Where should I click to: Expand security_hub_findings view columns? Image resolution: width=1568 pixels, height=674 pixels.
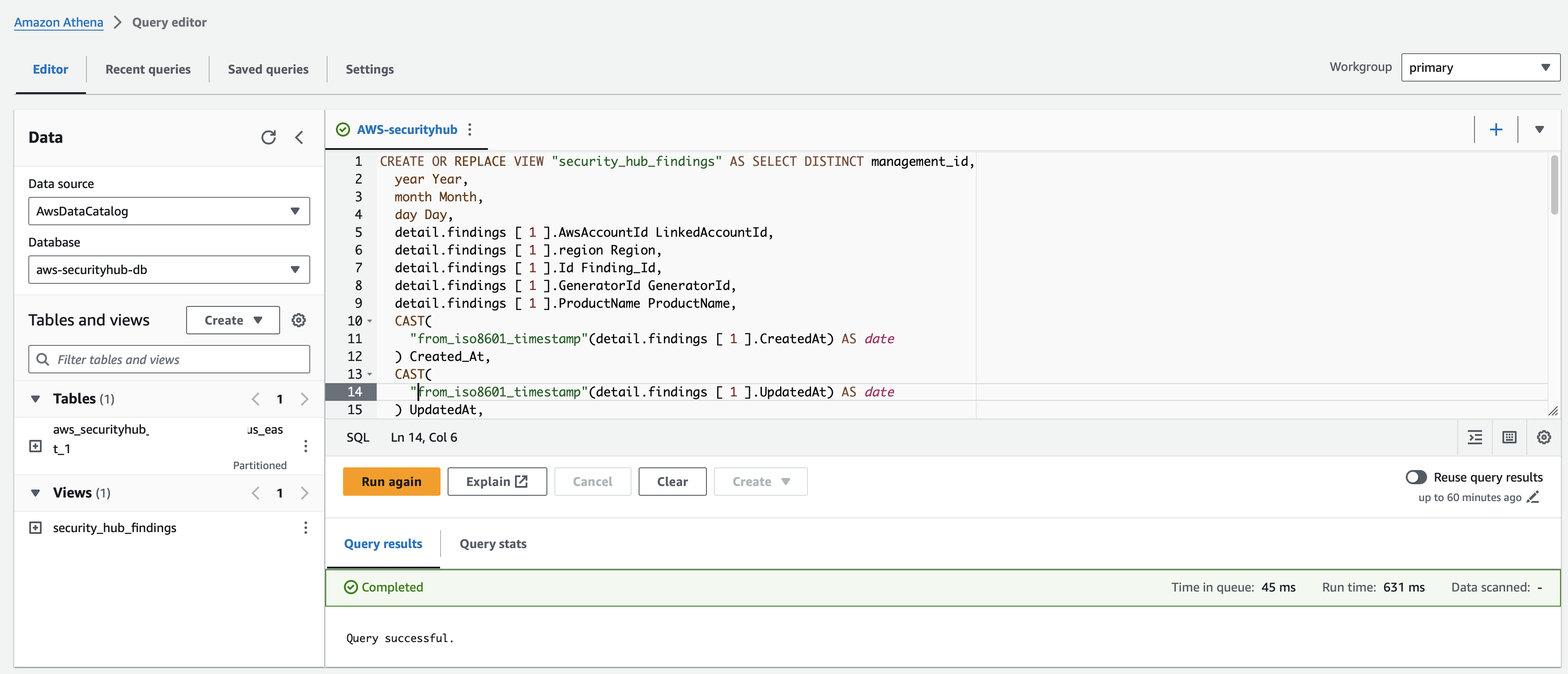[36, 528]
